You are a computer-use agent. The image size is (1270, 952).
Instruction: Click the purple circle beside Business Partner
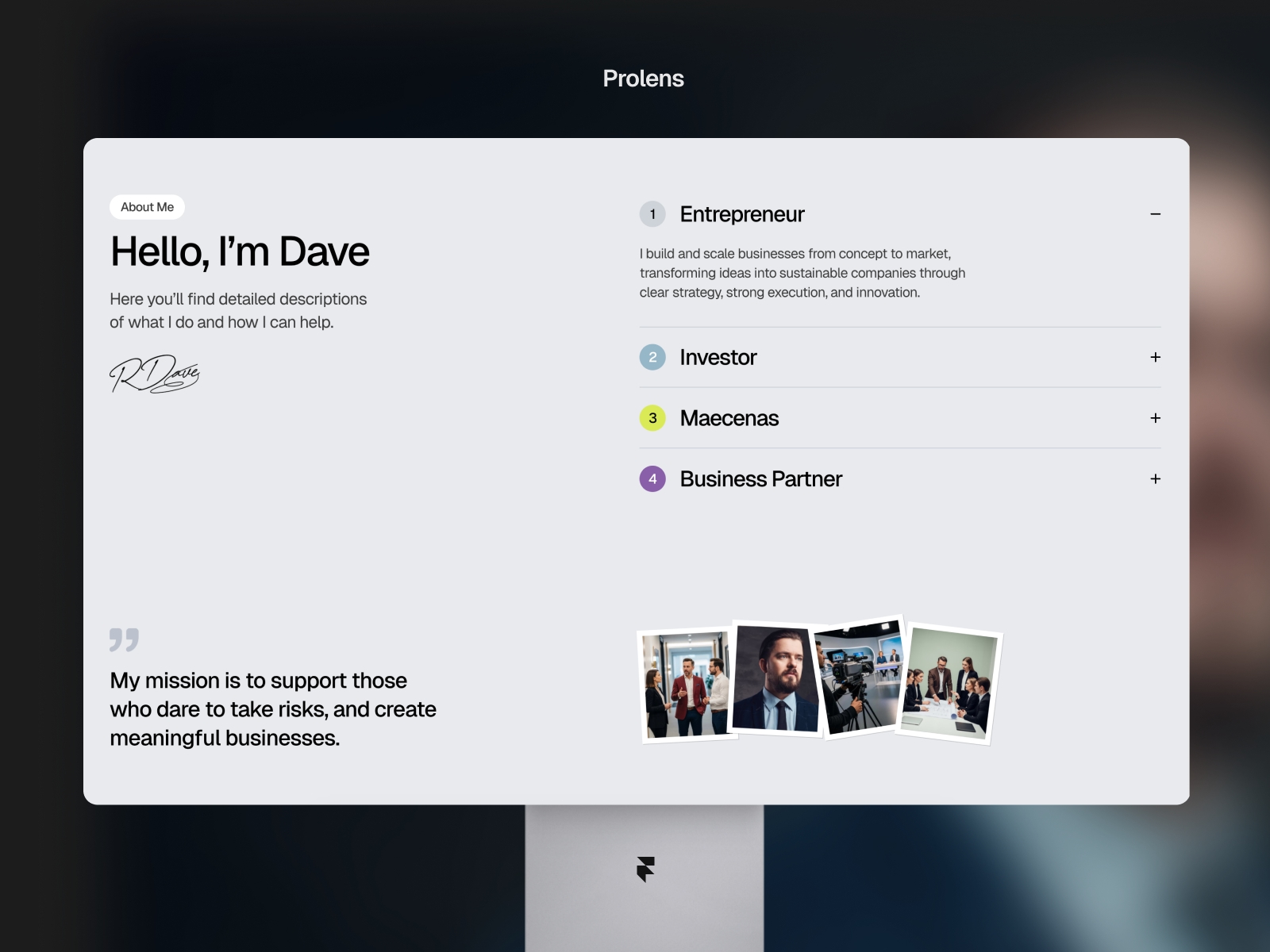pos(652,479)
